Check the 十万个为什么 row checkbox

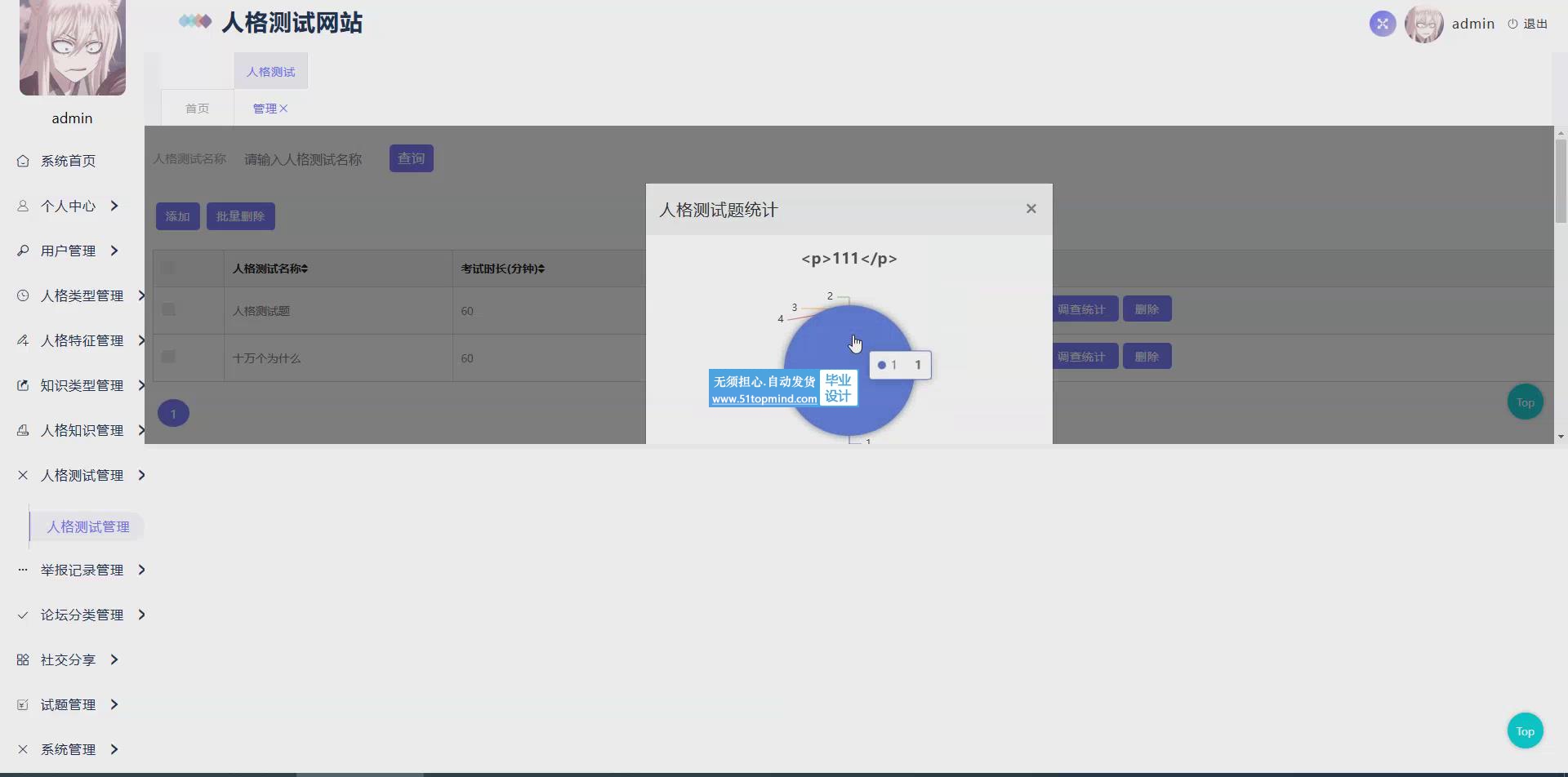tap(168, 357)
